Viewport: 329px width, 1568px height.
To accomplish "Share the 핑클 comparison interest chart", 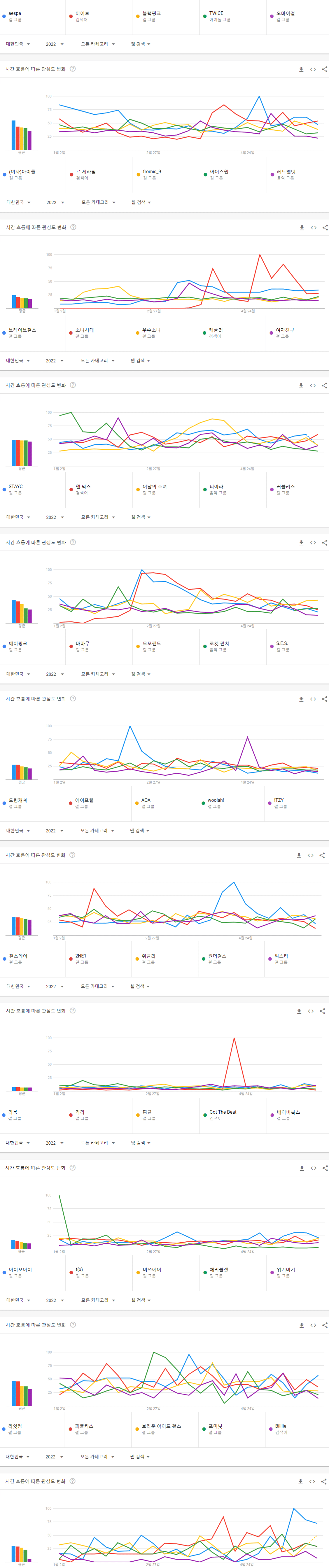I will pyautogui.click(x=325, y=1169).
